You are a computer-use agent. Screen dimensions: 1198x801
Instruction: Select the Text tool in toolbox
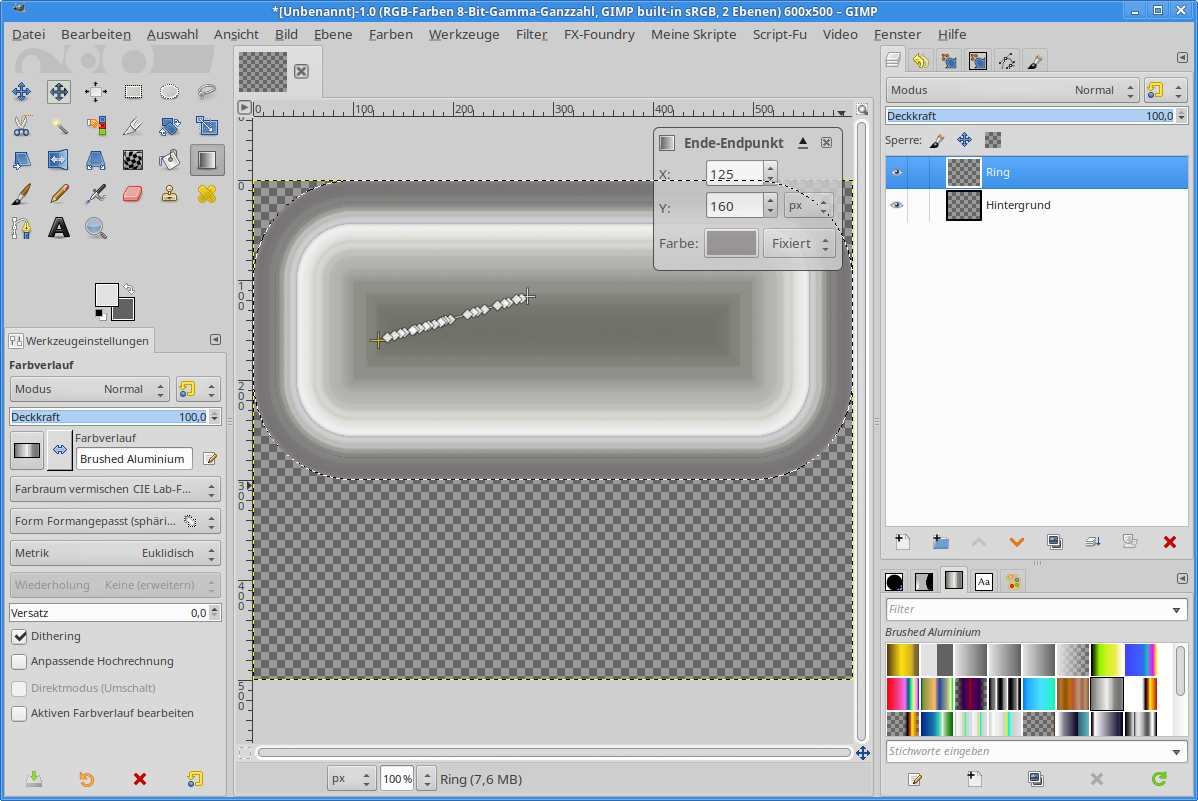click(59, 228)
